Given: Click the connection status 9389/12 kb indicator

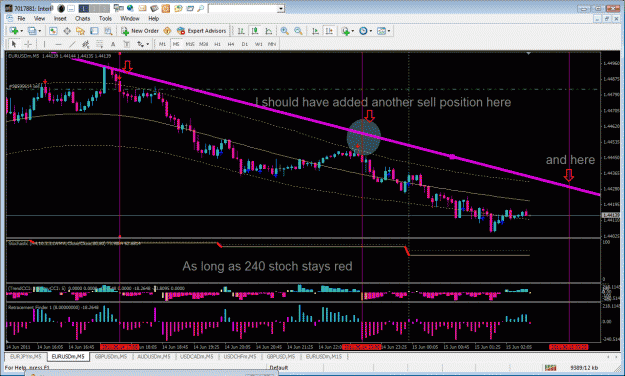Looking at the screenshot, I should point(584,368).
